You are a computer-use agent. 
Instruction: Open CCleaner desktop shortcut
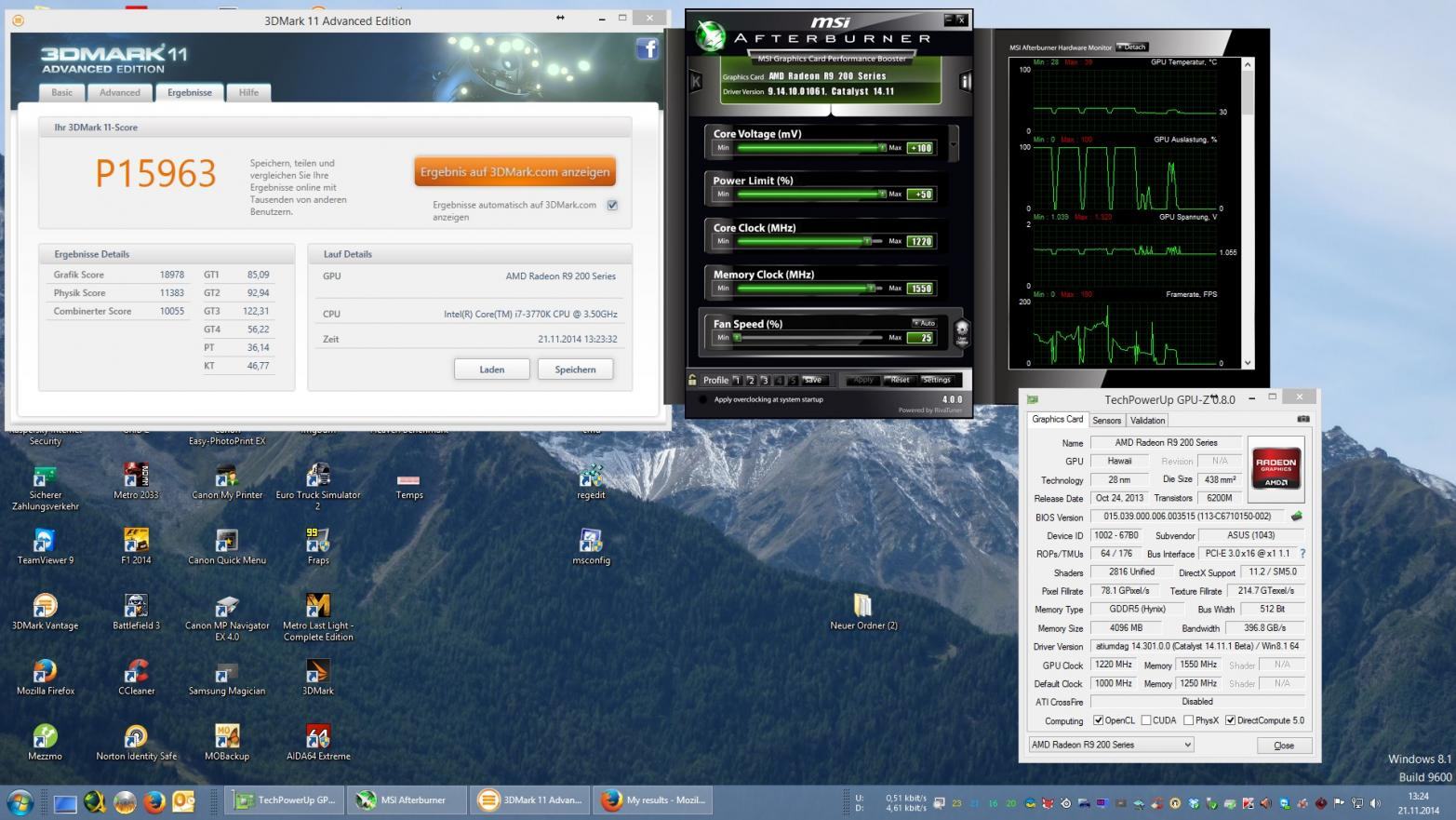point(136,677)
